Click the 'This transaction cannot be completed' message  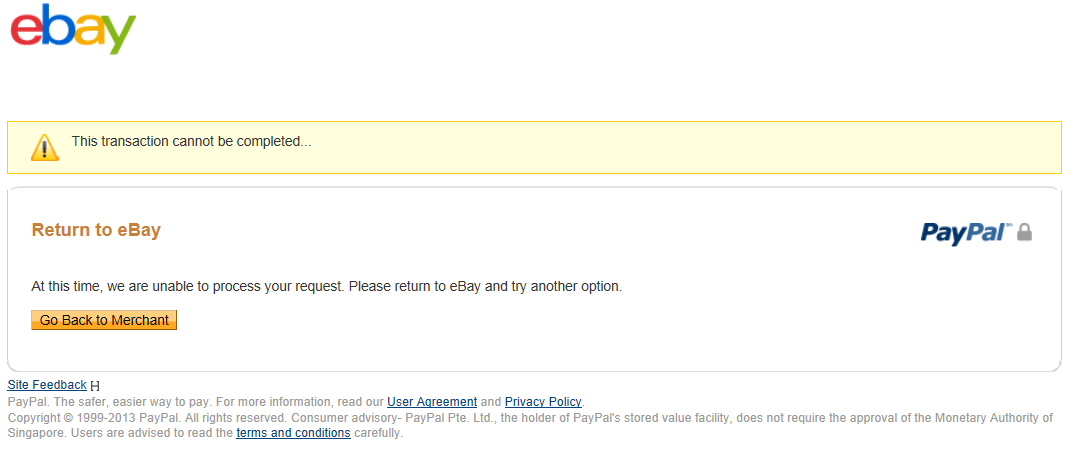coord(191,142)
